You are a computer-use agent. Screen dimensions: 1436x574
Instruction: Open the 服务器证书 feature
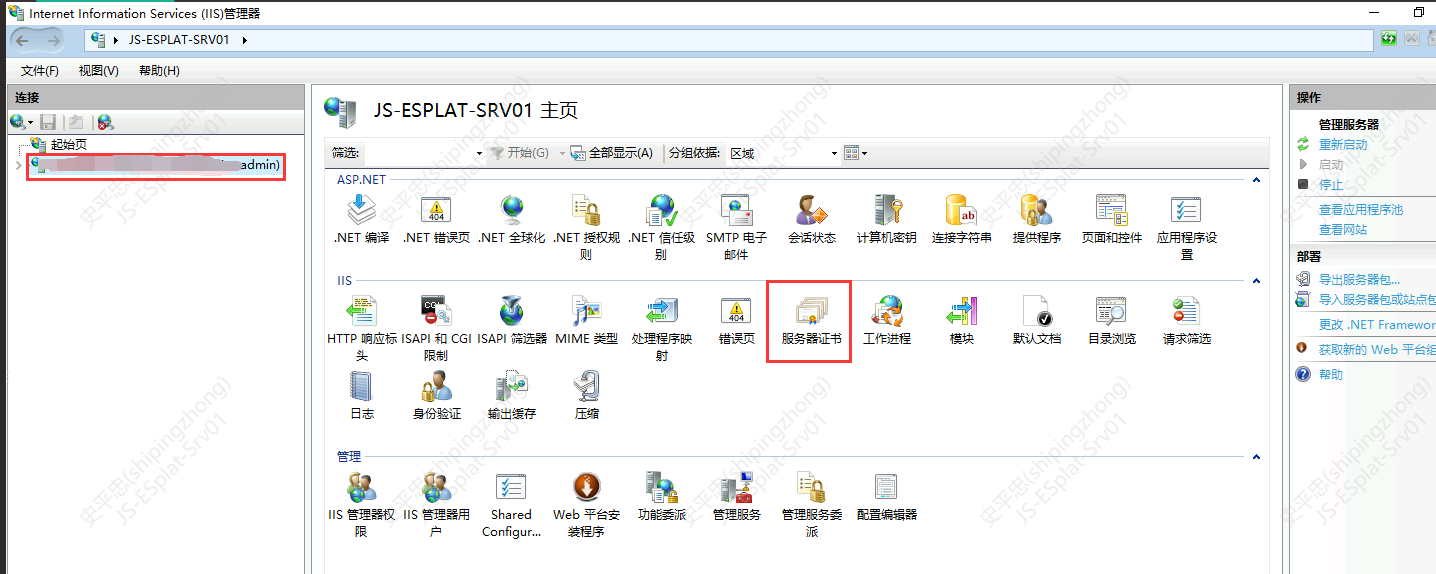point(811,320)
